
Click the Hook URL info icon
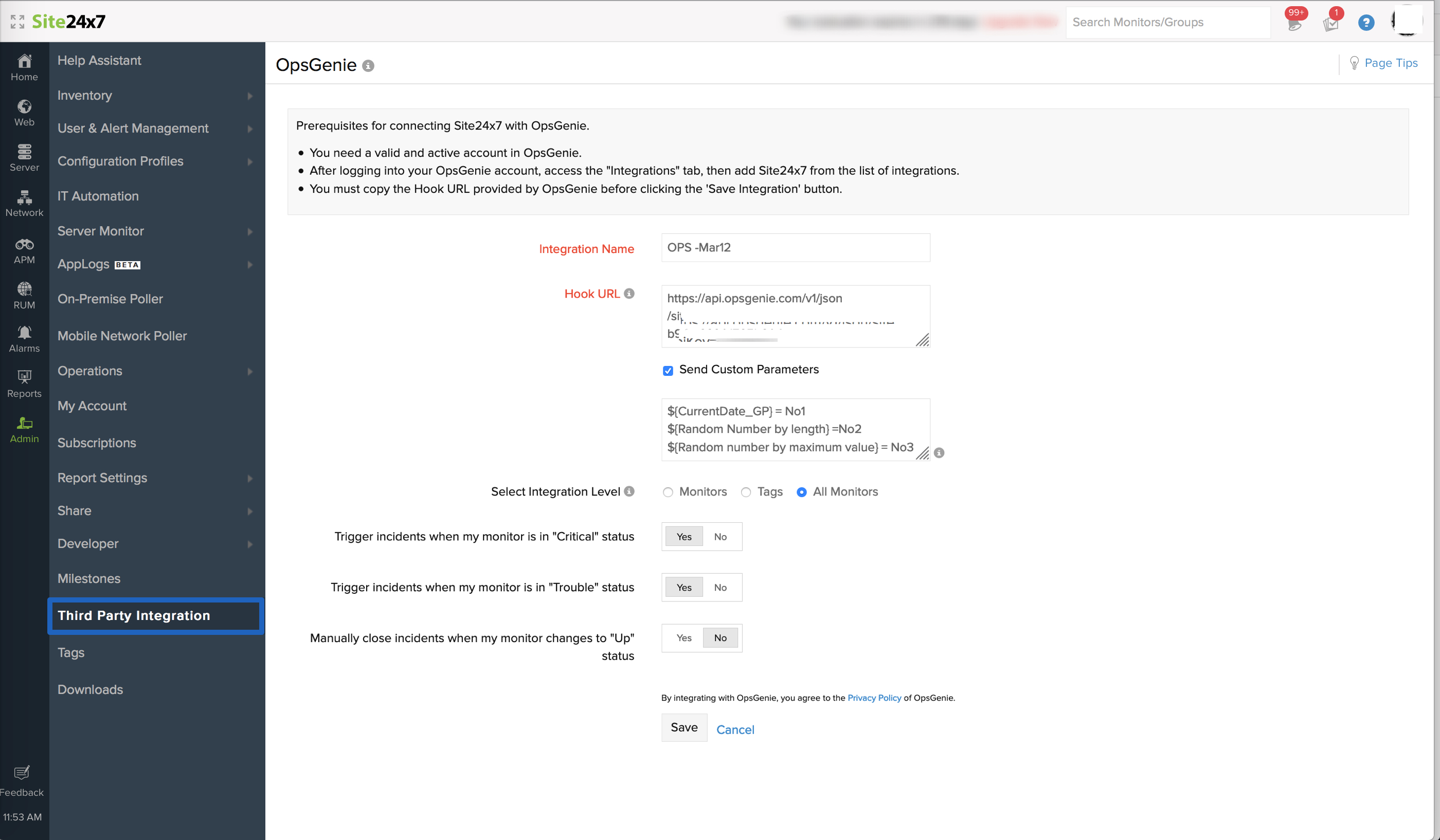[x=629, y=294]
